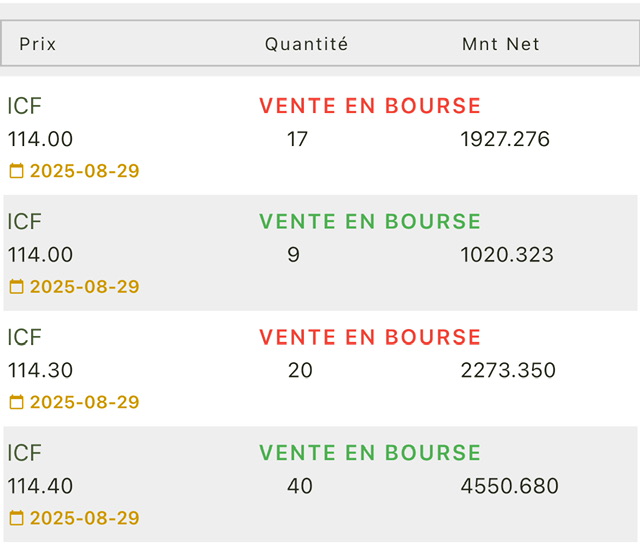Screen dimensions: 640x553
Task: Click the price 114.30
Action: (x=40, y=371)
